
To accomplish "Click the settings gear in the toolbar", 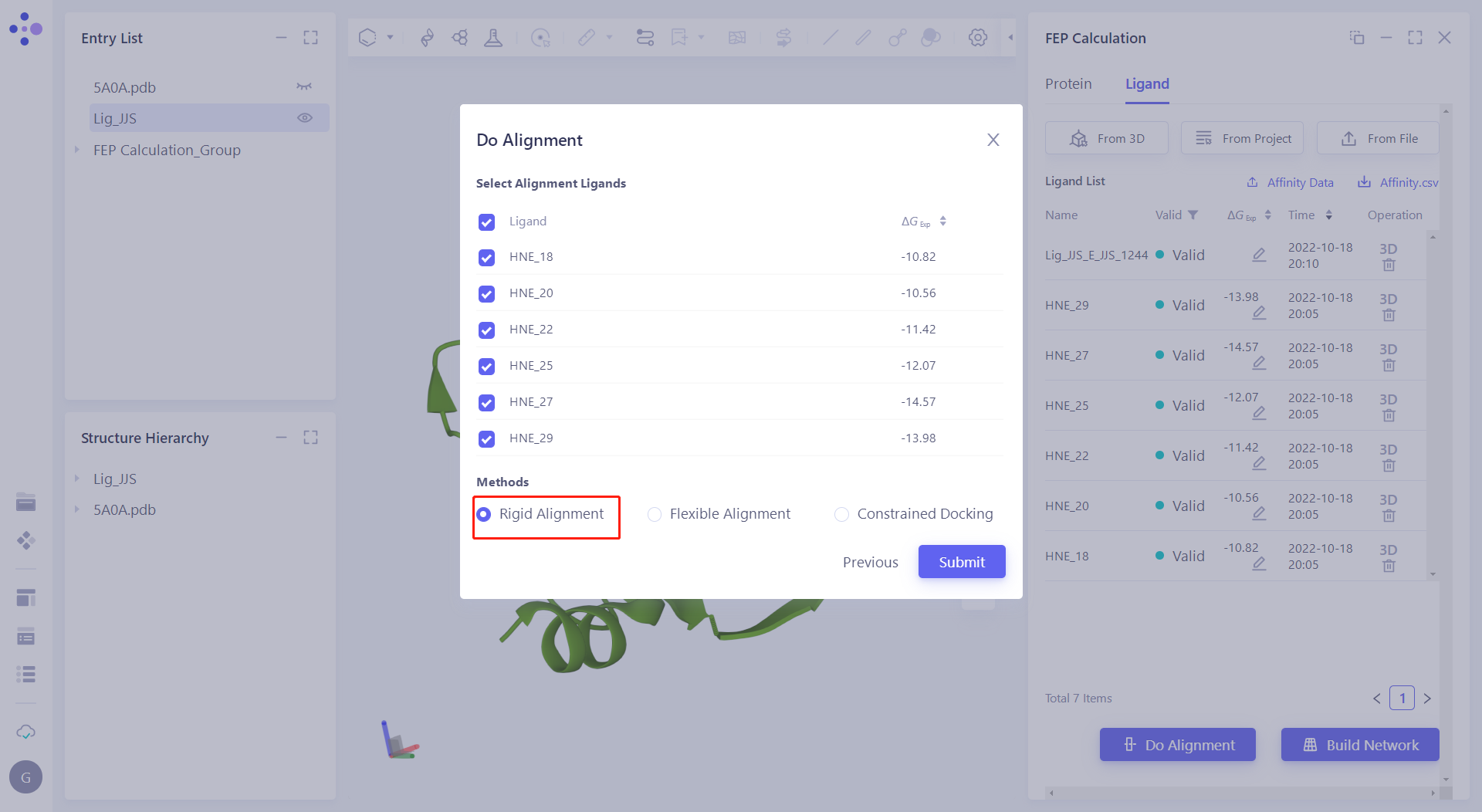I will (x=977, y=37).
